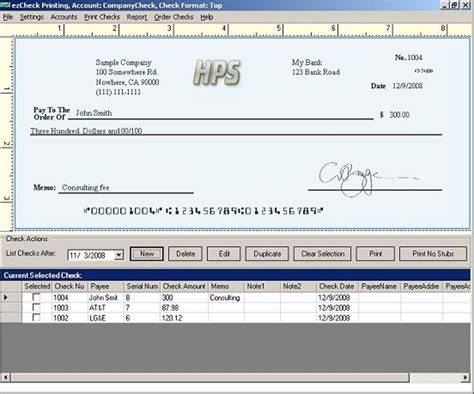The image size is (474, 394).
Task: Click the HPS logo on the check
Action: [217, 72]
